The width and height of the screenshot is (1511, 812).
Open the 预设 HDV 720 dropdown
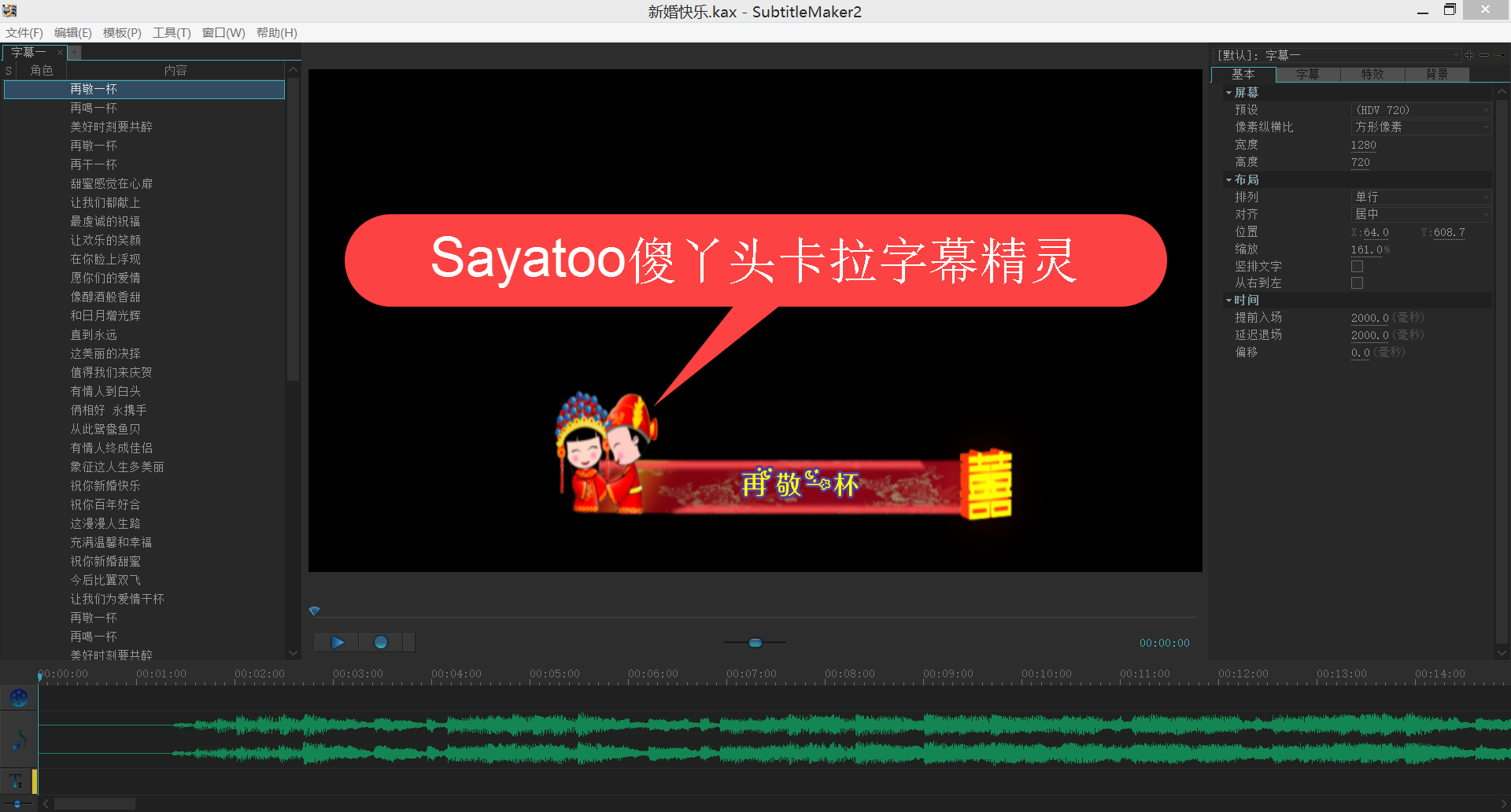[x=1420, y=110]
